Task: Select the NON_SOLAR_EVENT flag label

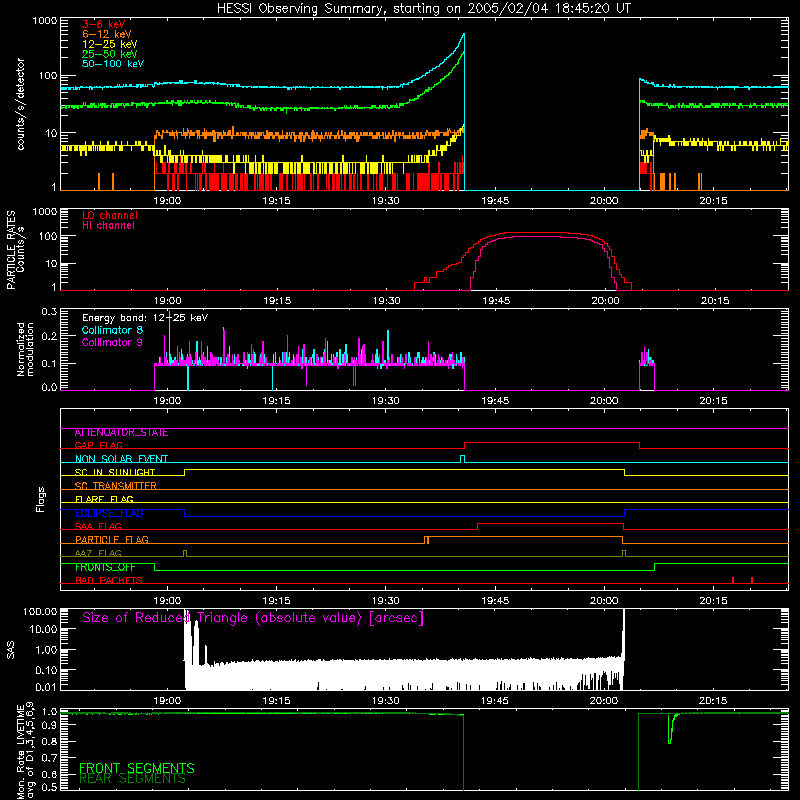Action: pos(121,459)
